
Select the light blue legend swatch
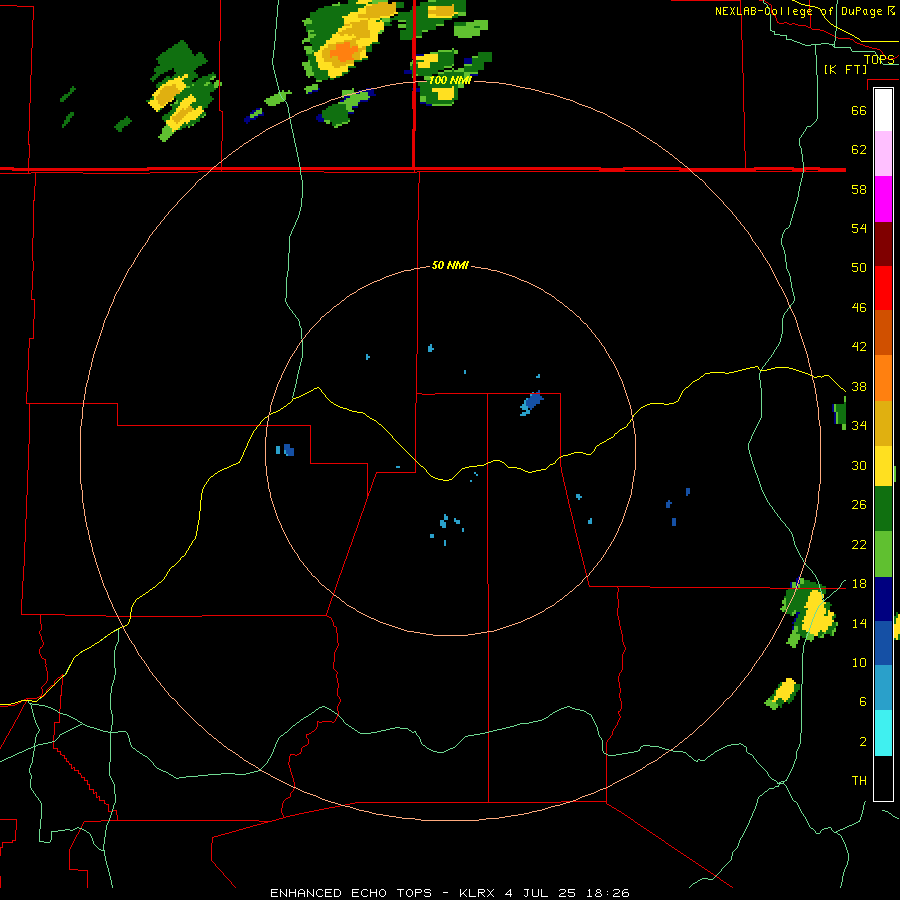pyautogui.click(x=883, y=688)
